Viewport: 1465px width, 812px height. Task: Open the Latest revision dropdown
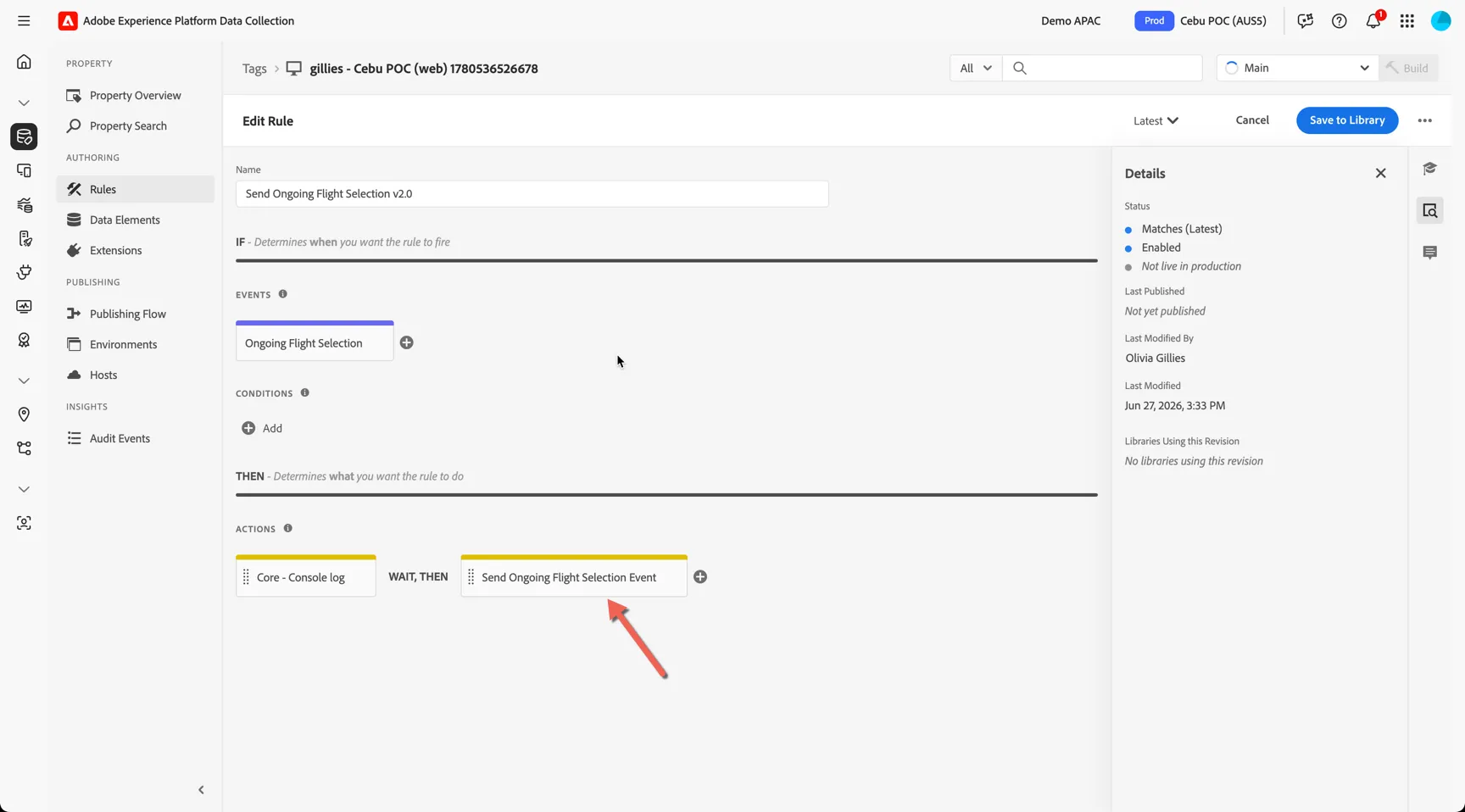[1156, 120]
